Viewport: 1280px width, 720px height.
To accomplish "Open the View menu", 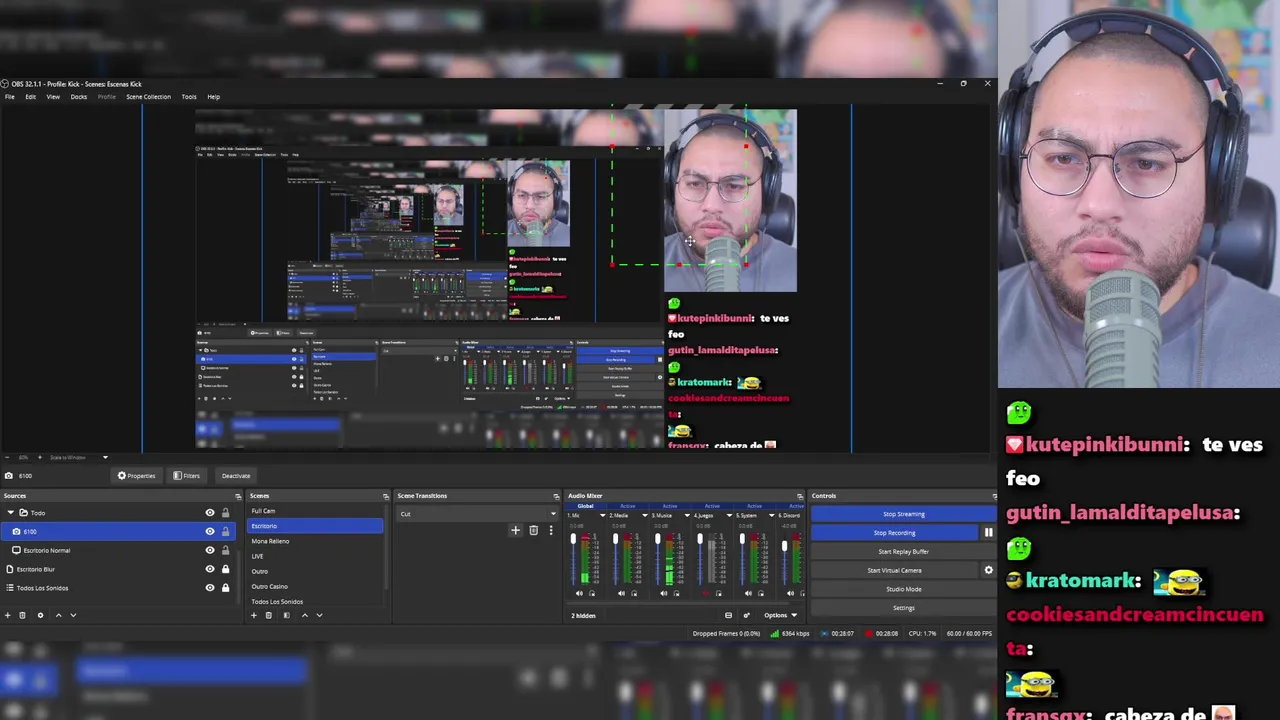I will click(x=53, y=97).
